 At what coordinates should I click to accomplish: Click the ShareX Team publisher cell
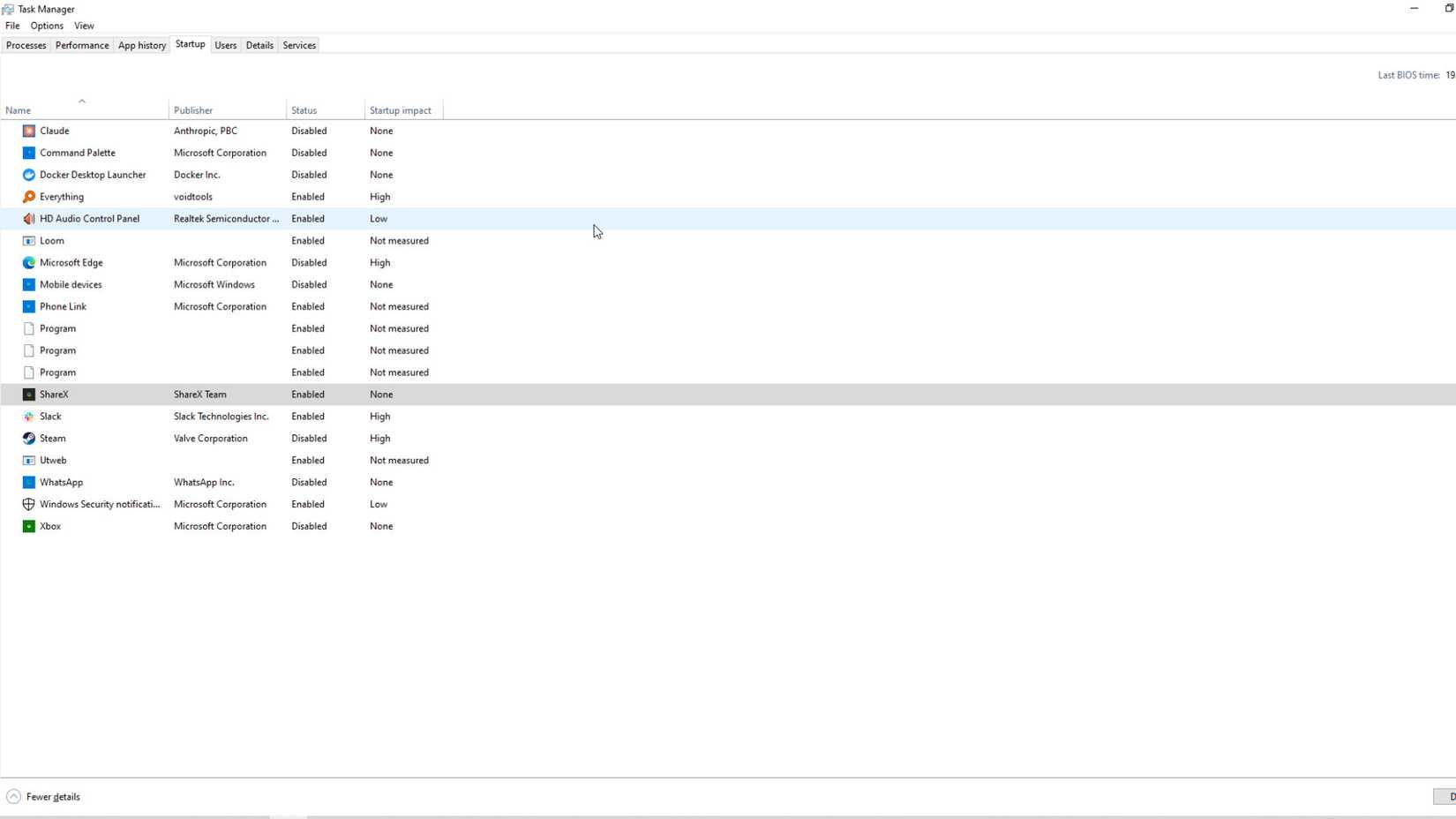pos(200,394)
